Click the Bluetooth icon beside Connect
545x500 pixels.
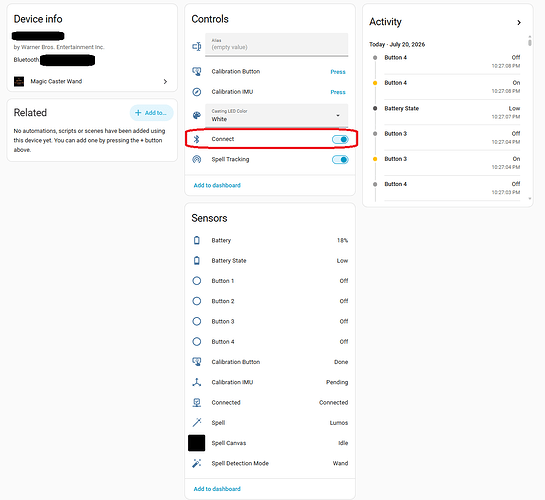coord(197,139)
